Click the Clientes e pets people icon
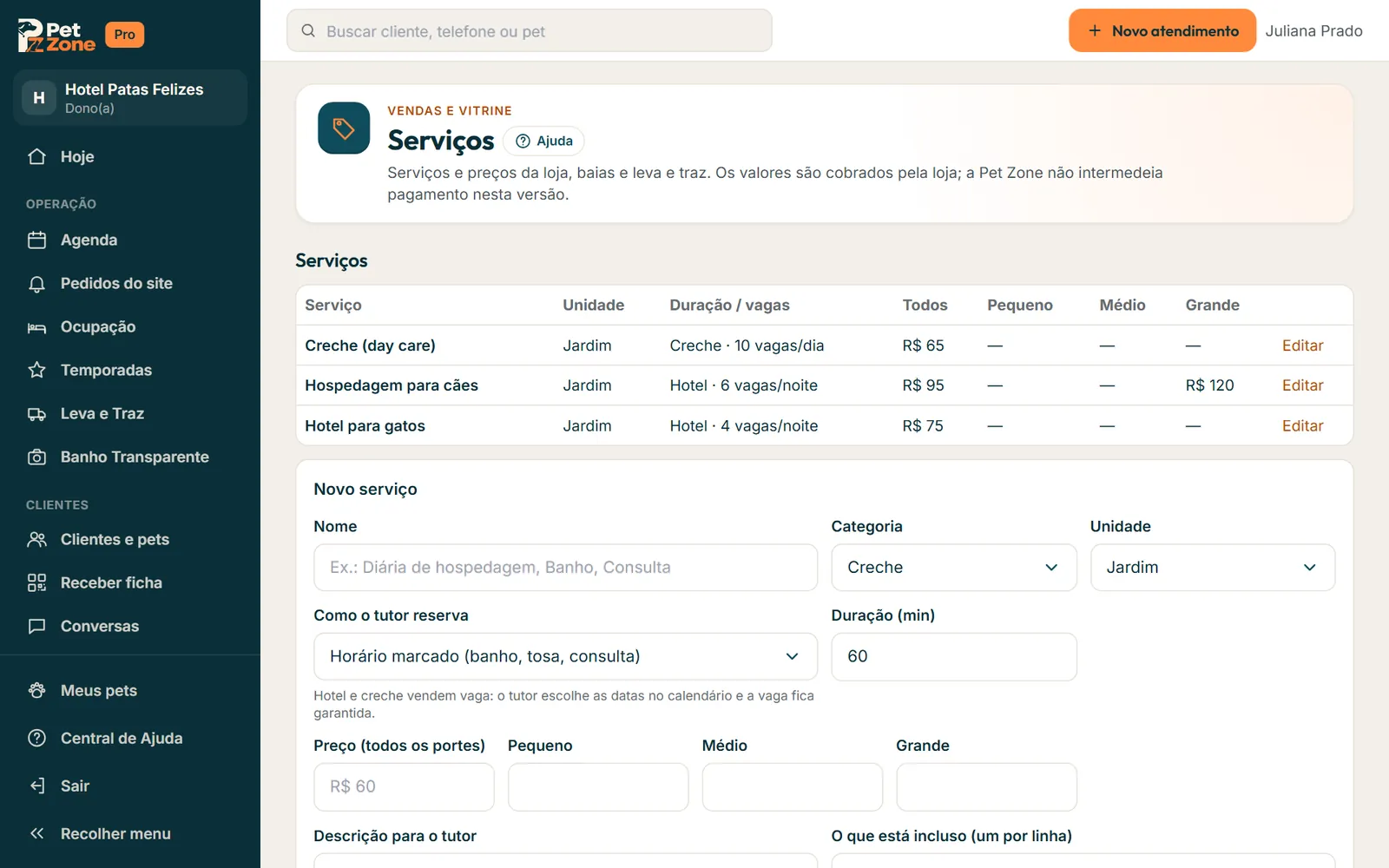The image size is (1389, 868). pyautogui.click(x=36, y=539)
